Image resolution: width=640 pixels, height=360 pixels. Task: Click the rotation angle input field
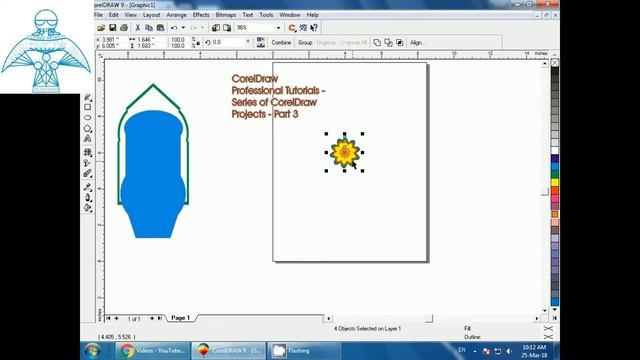[231, 42]
